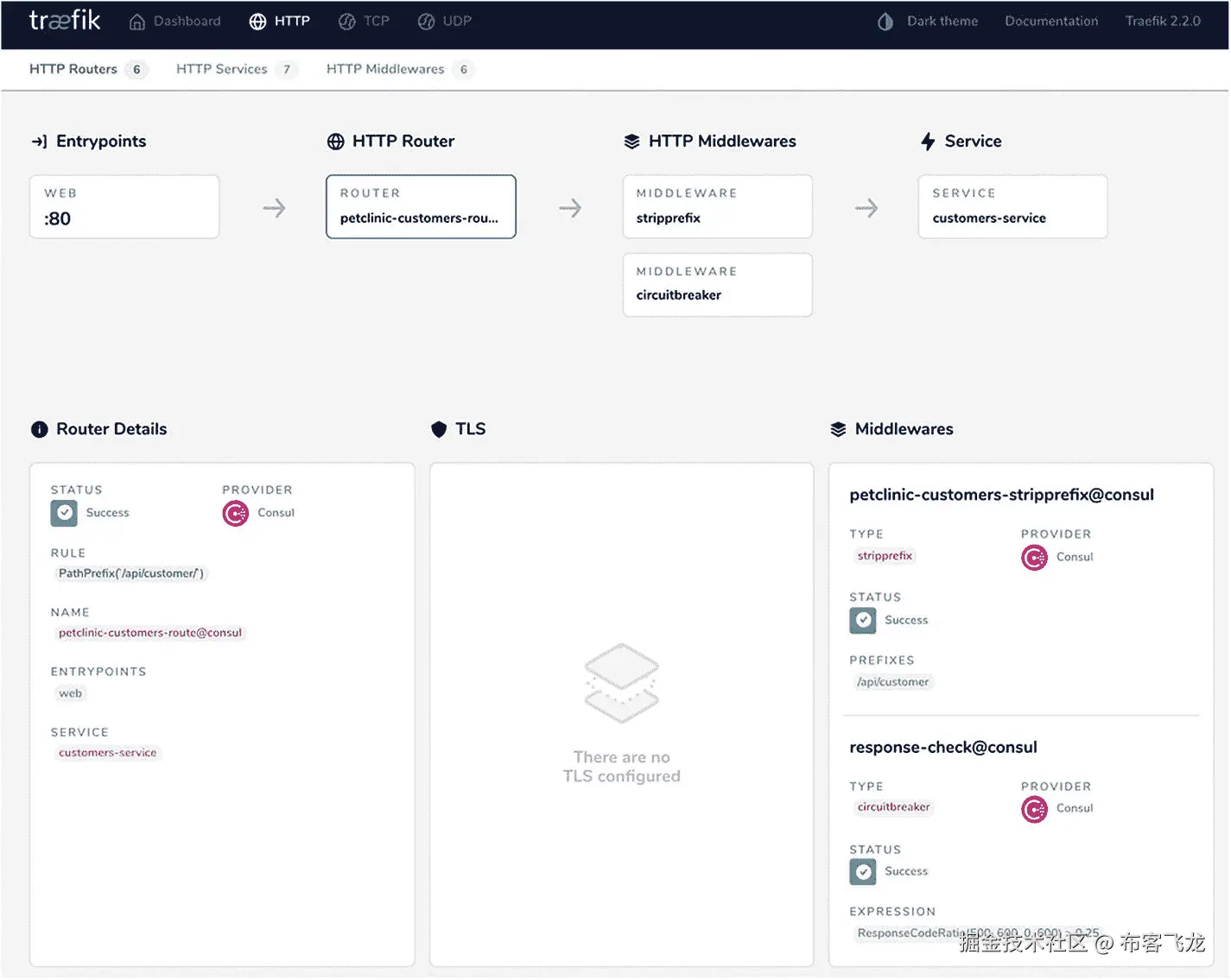The height and width of the screenshot is (980, 1231).
Task: Click the response-check success status icon
Action: click(x=863, y=872)
